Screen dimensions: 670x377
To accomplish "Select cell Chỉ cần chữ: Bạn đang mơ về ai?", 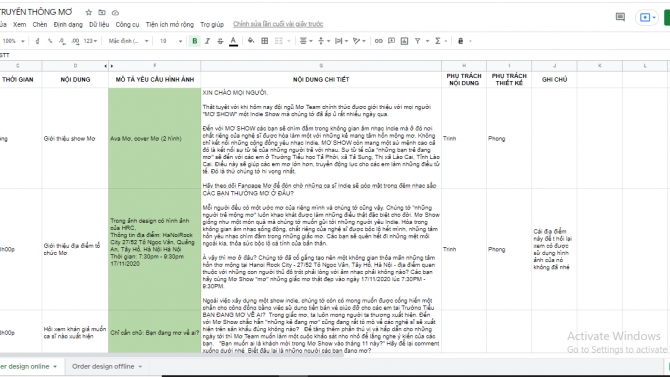I will [x=155, y=333].
